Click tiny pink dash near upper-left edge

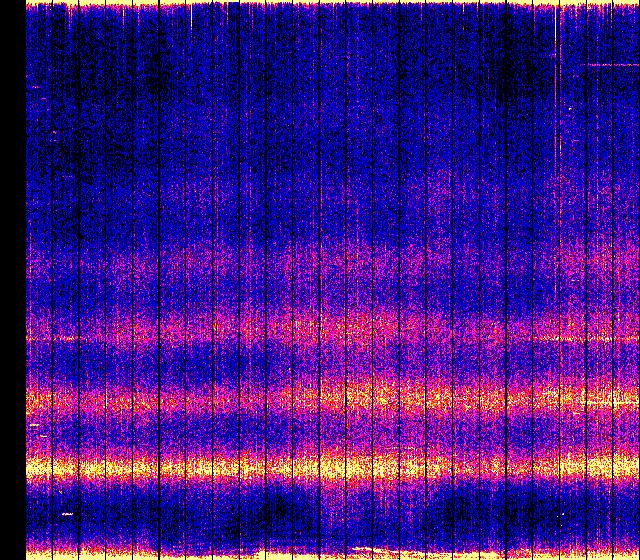(35, 87)
